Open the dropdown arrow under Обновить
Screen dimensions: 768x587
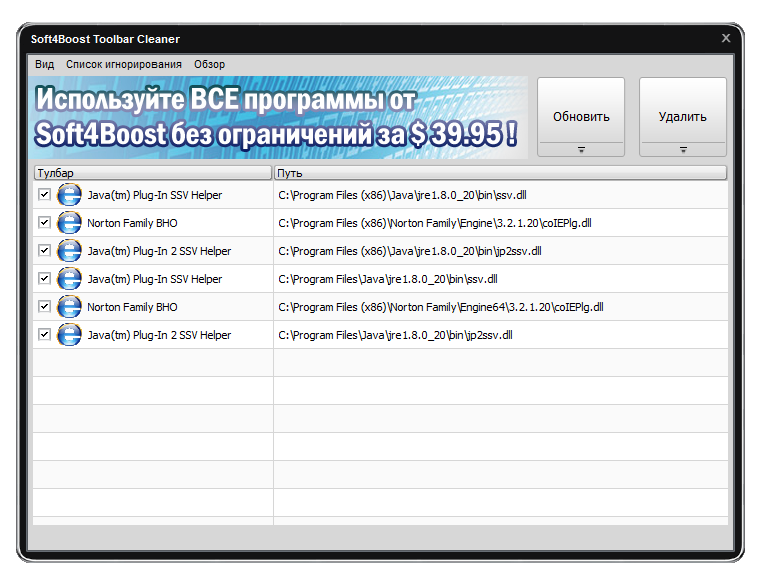[581, 149]
